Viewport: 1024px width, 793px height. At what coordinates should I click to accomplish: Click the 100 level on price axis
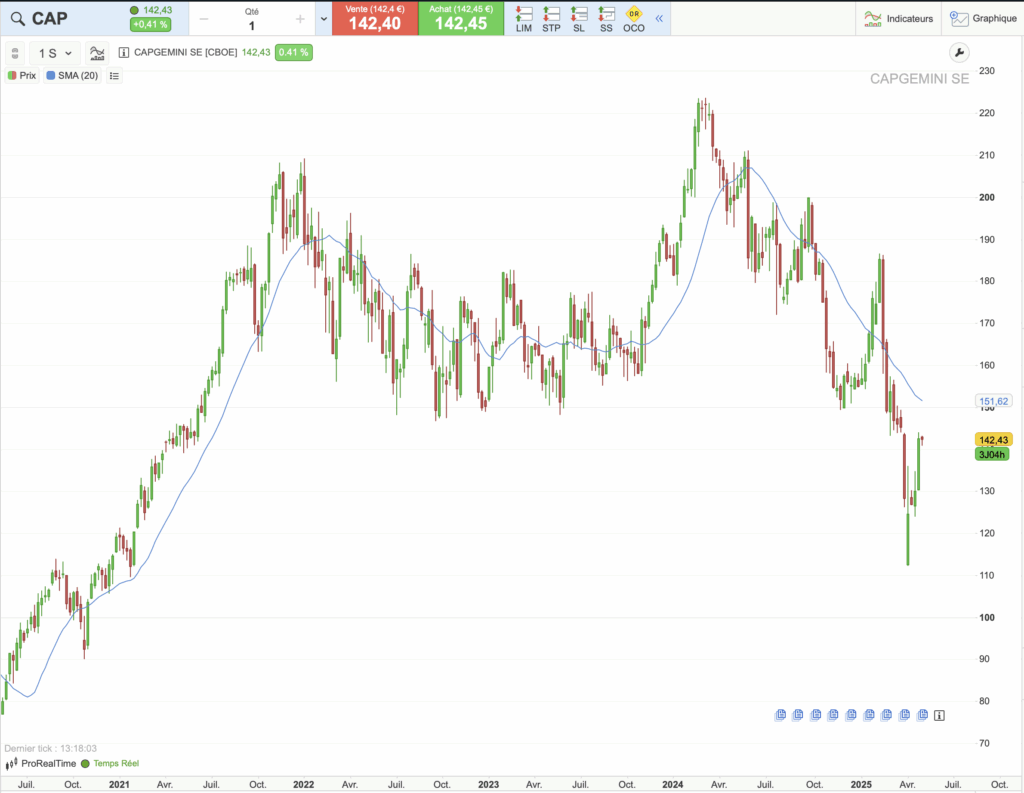tap(987, 617)
